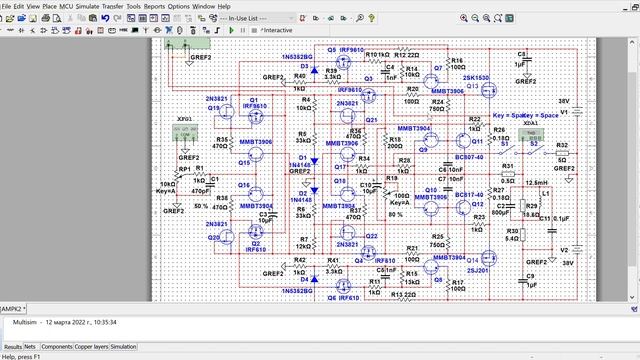Pause the simulation
The height and width of the screenshot is (360, 640).
(x=243, y=30)
